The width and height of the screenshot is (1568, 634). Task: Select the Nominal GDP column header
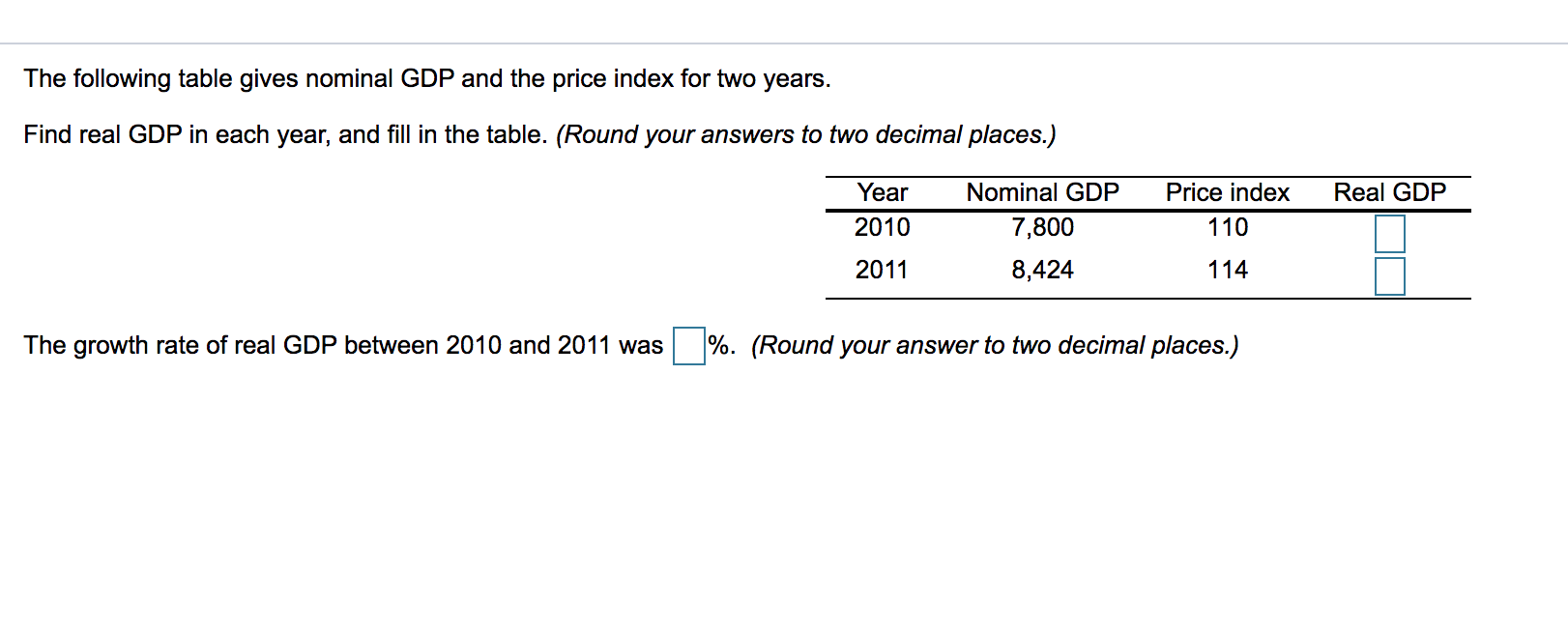pos(1040,192)
